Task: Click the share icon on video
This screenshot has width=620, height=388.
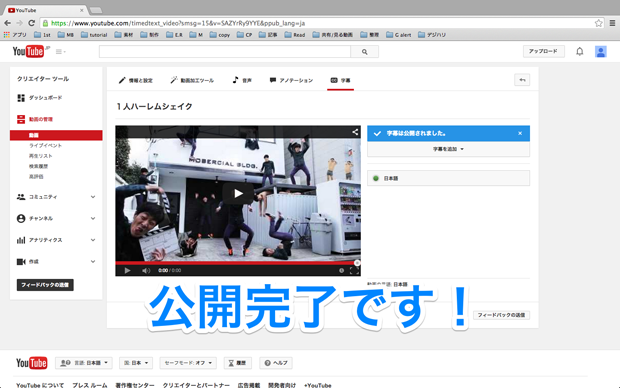Action: coord(355,132)
